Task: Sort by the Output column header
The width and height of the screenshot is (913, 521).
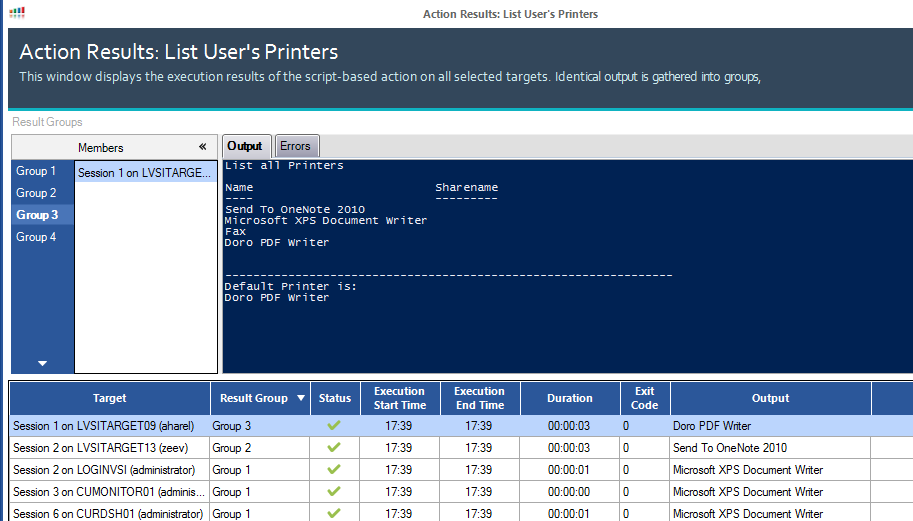Action: click(x=770, y=398)
